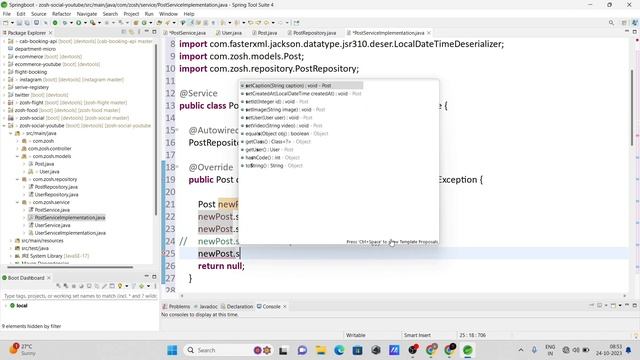
Task: Click the Open Perspective icon top right
Action: [x=624, y=23]
